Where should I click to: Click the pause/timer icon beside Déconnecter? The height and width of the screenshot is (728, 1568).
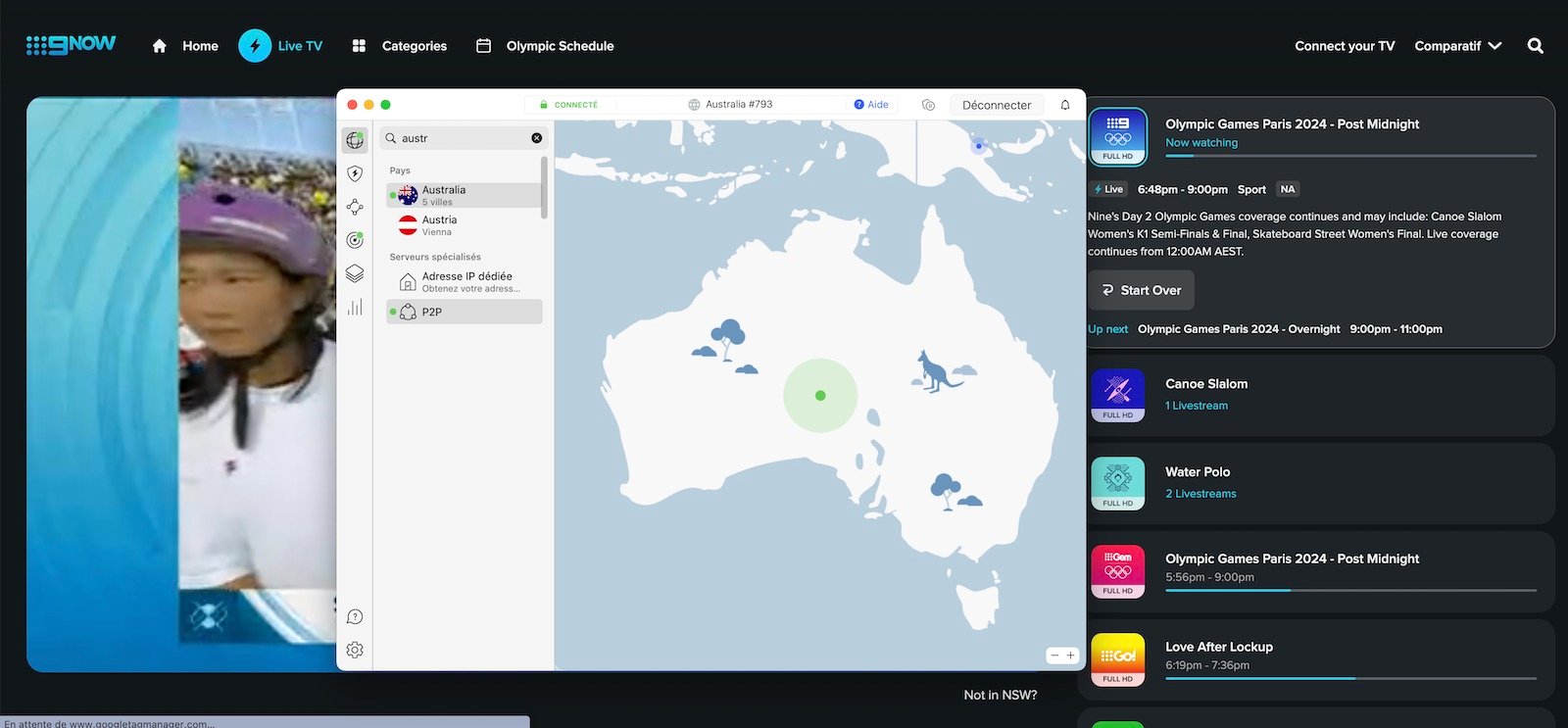(x=928, y=105)
